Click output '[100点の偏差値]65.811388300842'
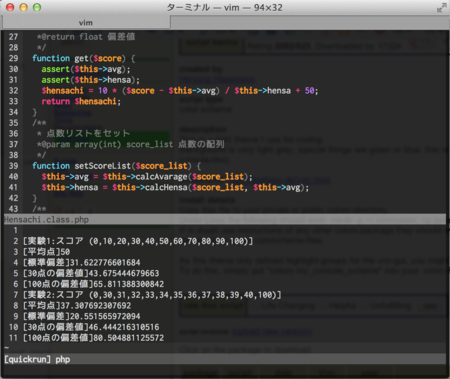 (x=93, y=284)
